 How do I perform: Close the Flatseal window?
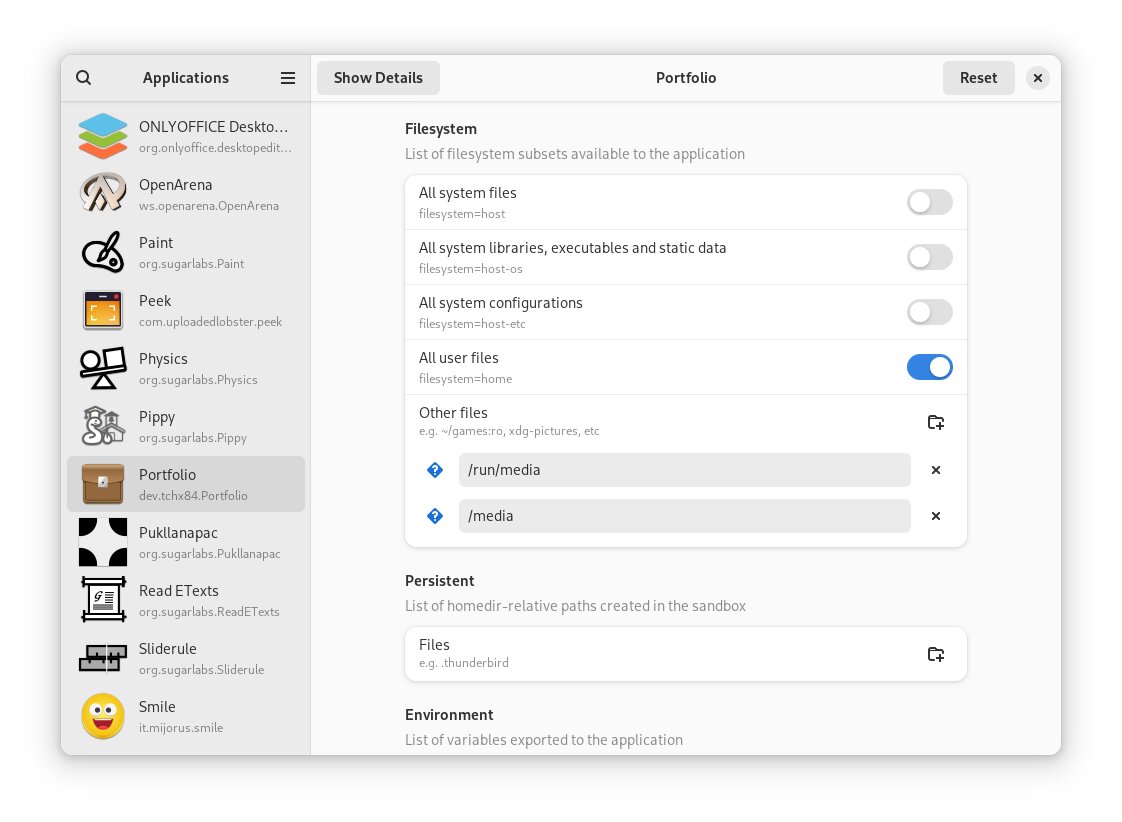1038,78
